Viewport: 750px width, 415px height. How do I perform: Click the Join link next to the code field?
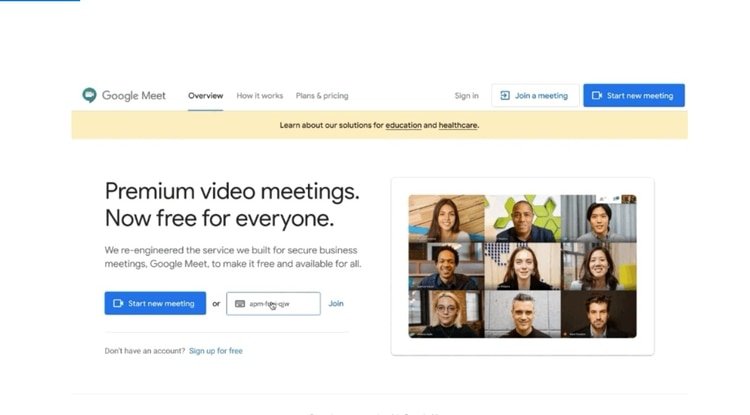pyautogui.click(x=336, y=304)
